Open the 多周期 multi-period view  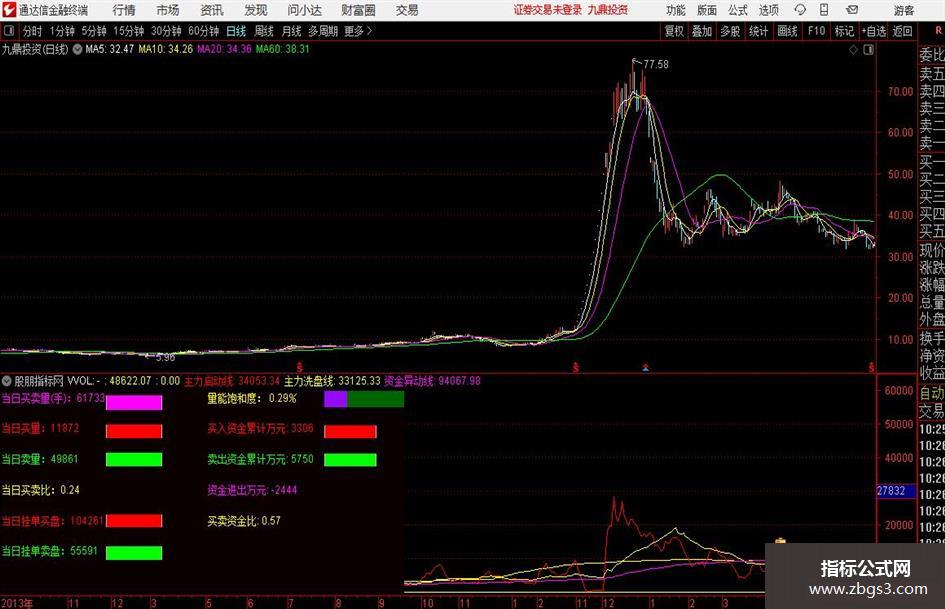point(323,31)
